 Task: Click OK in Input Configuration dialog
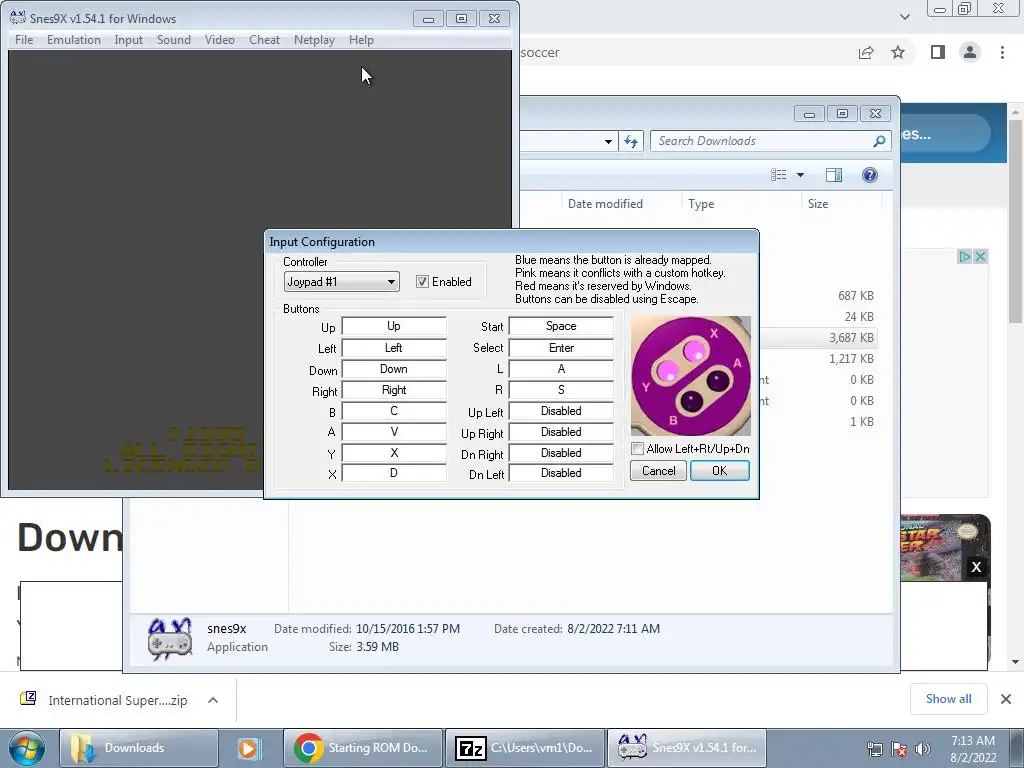[x=720, y=471]
